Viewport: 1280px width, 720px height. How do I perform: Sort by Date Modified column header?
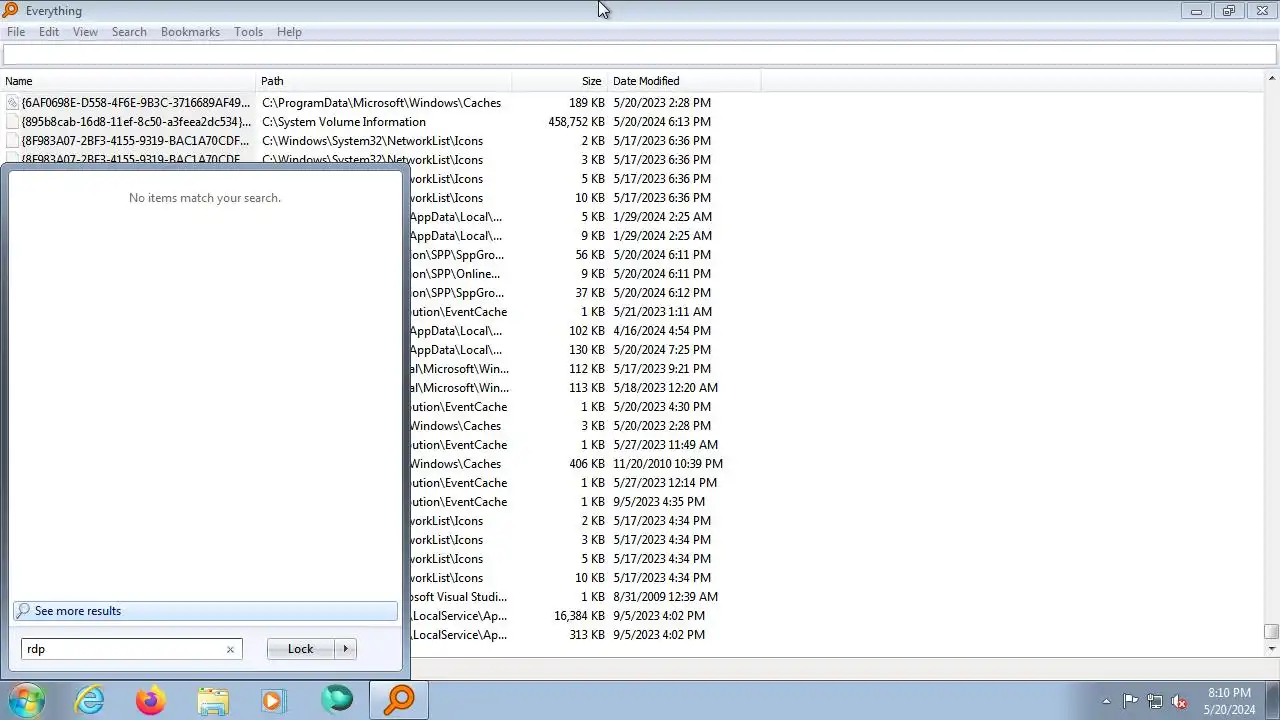[684, 81]
